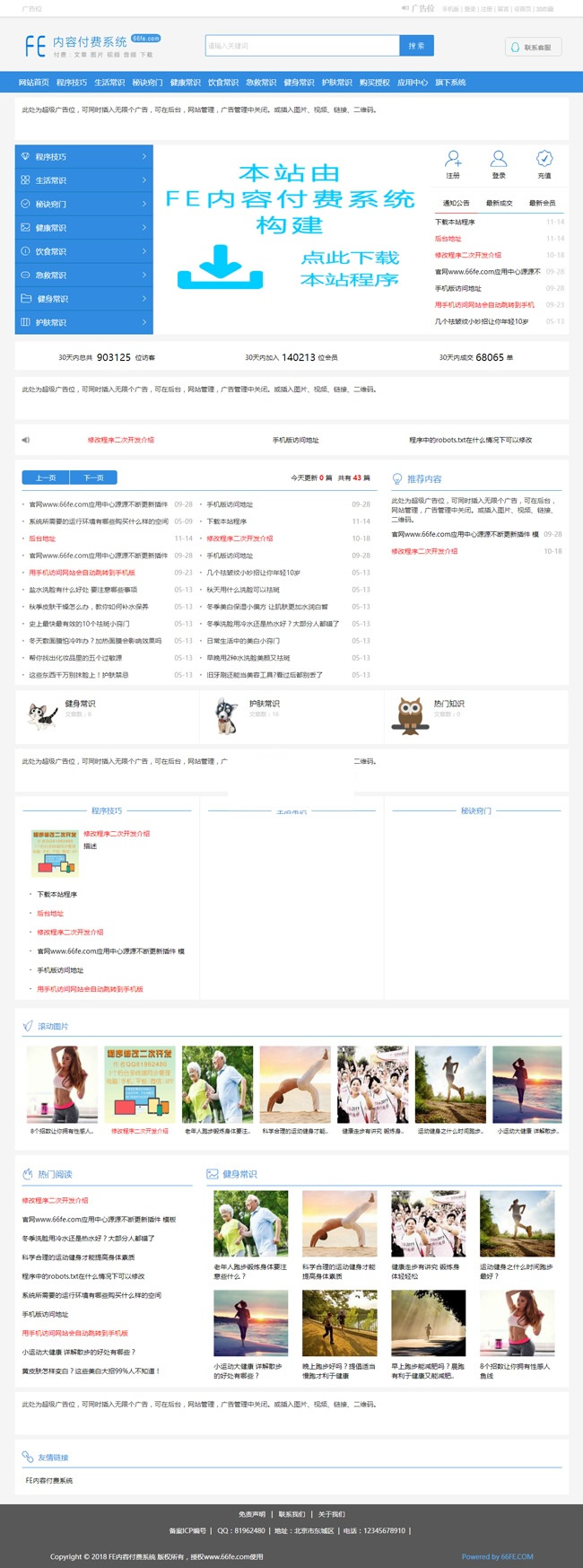
Task: Open 后台地址 link in notice list
Action: (x=448, y=239)
